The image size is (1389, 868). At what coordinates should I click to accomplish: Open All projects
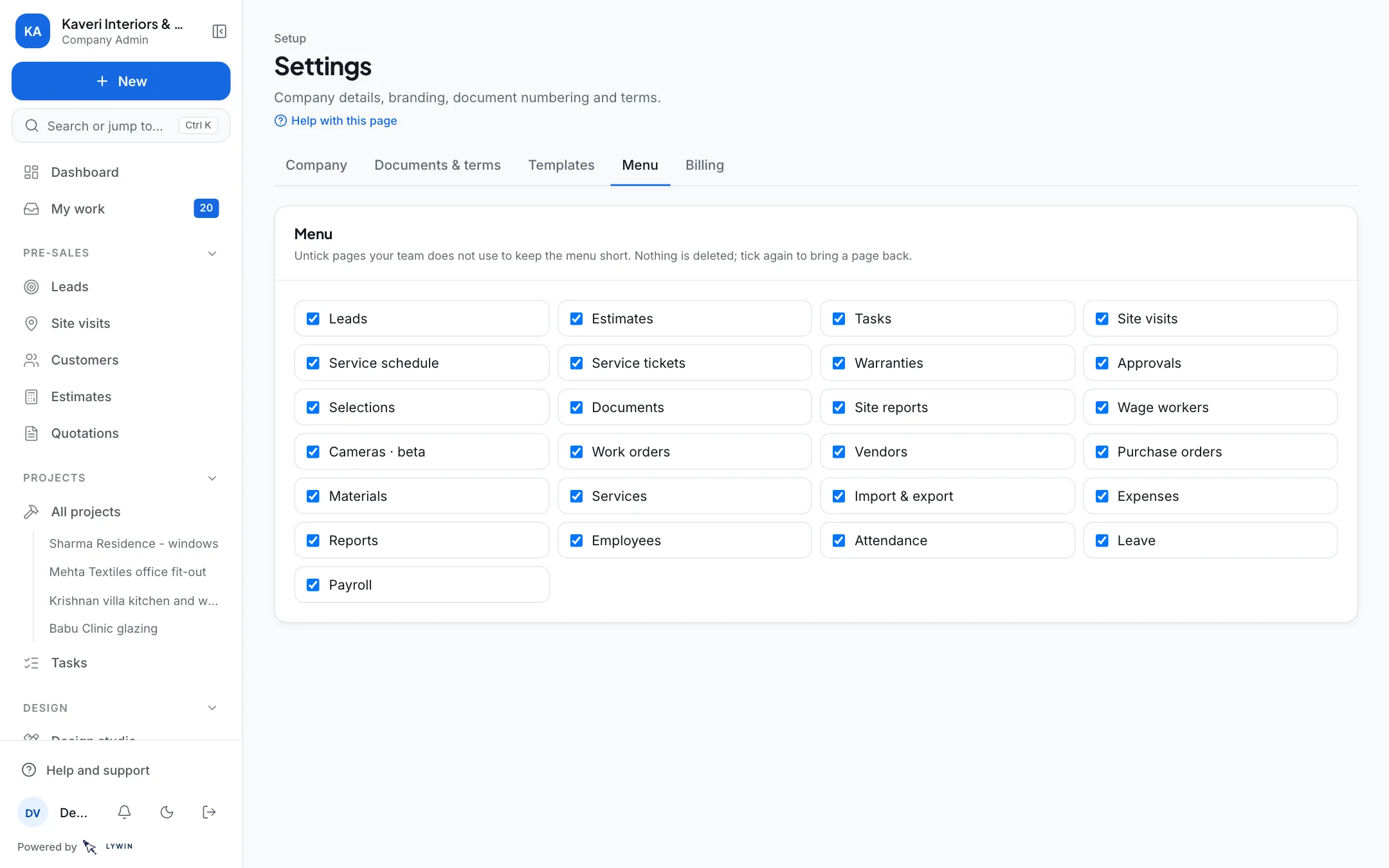(121, 512)
